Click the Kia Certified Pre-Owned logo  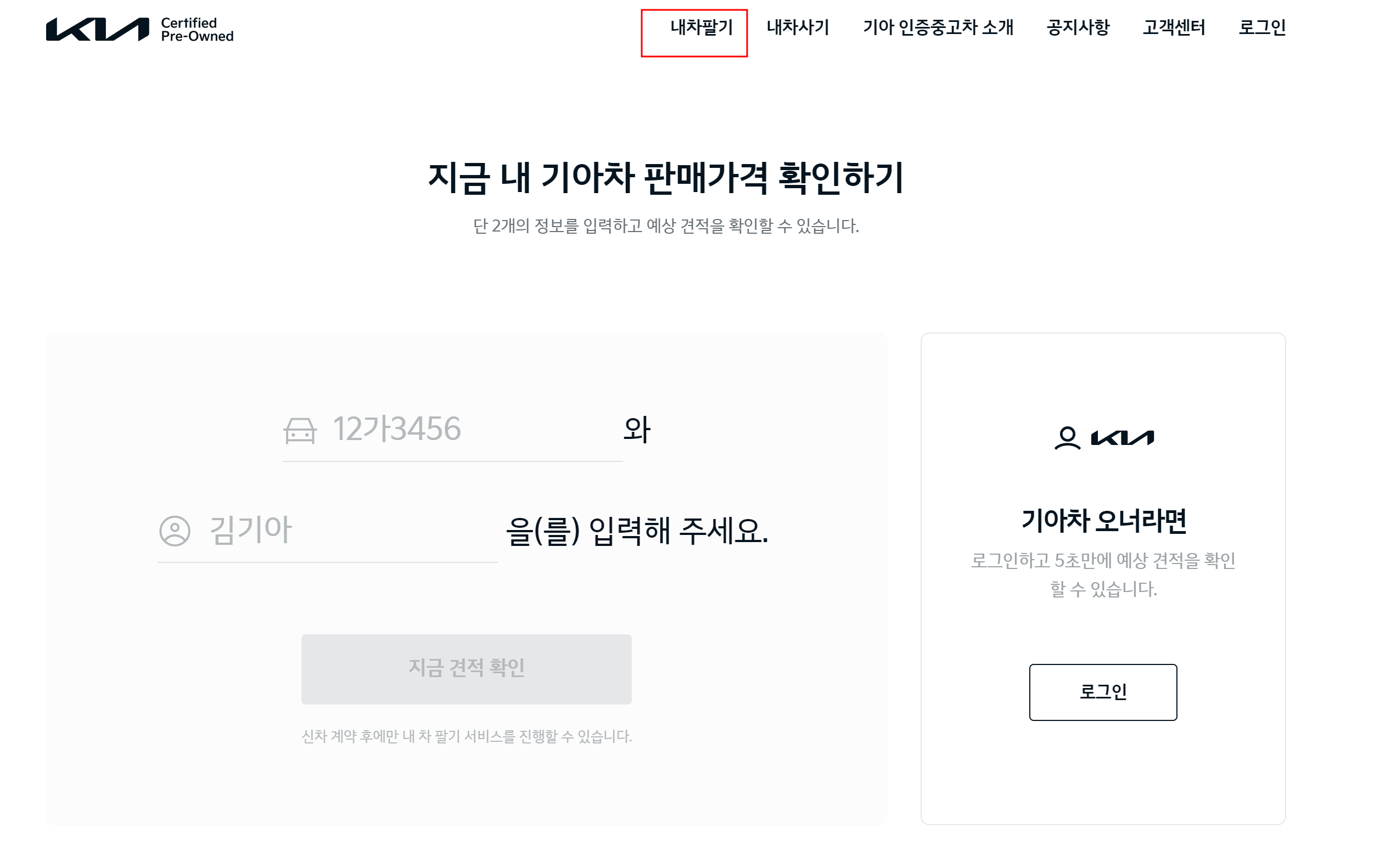point(140,31)
